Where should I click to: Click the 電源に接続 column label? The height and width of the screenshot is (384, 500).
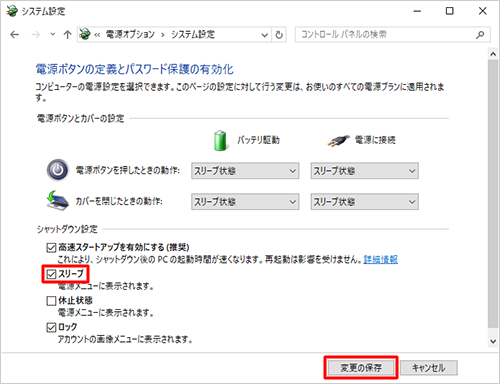[x=375, y=140]
